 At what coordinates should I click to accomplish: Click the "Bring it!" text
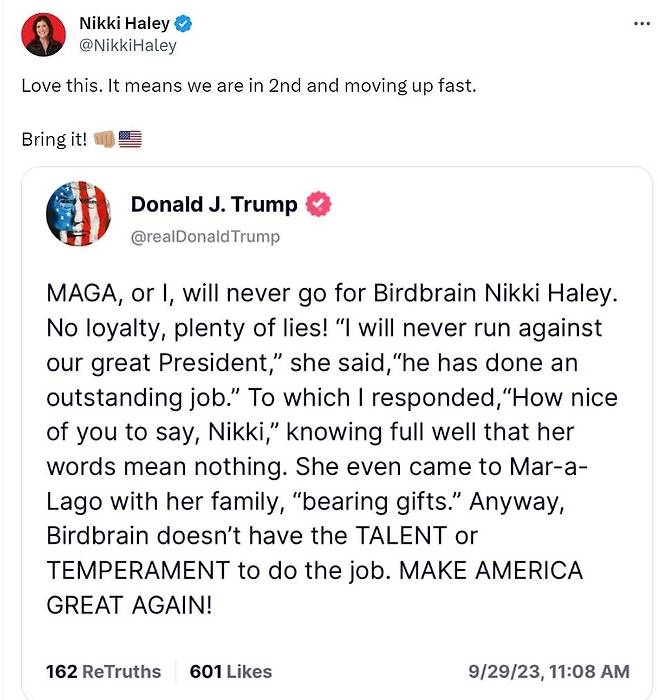pos(54,139)
